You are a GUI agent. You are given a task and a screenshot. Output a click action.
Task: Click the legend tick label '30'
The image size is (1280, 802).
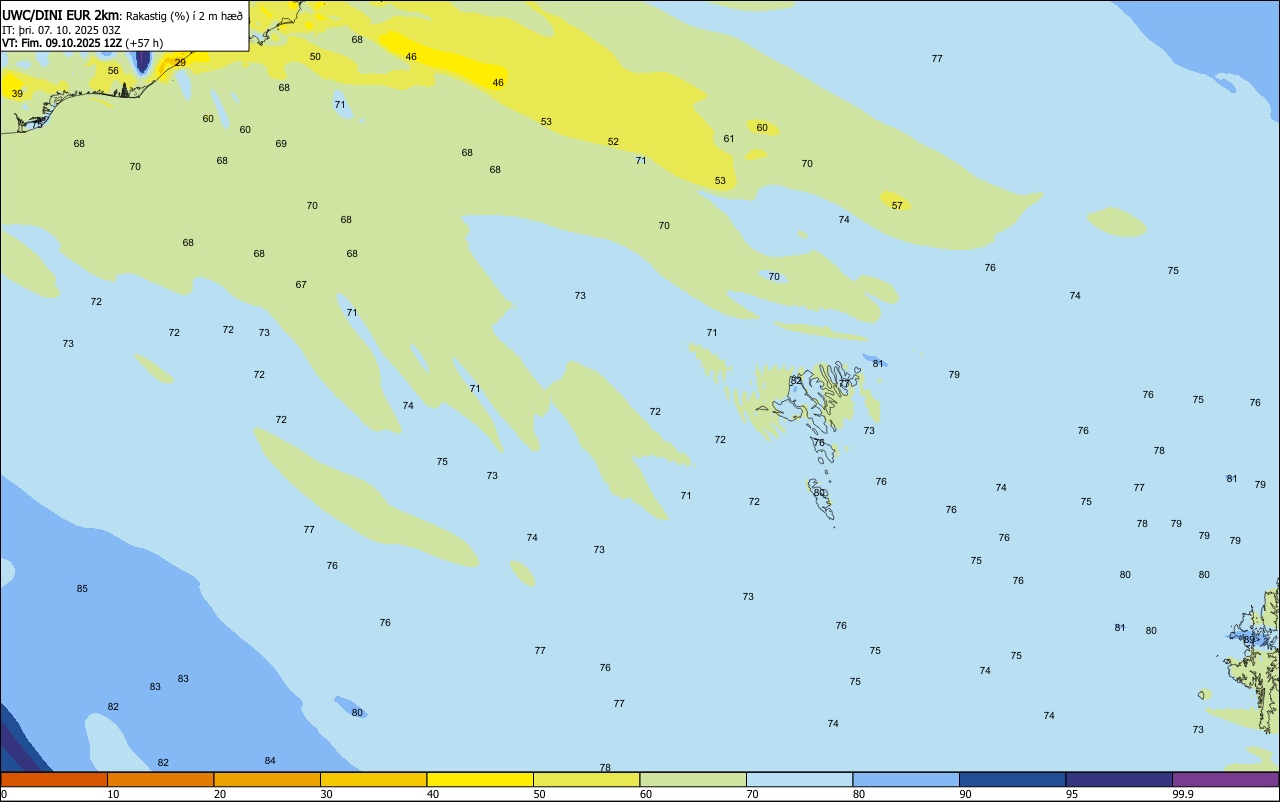[x=326, y=794]
